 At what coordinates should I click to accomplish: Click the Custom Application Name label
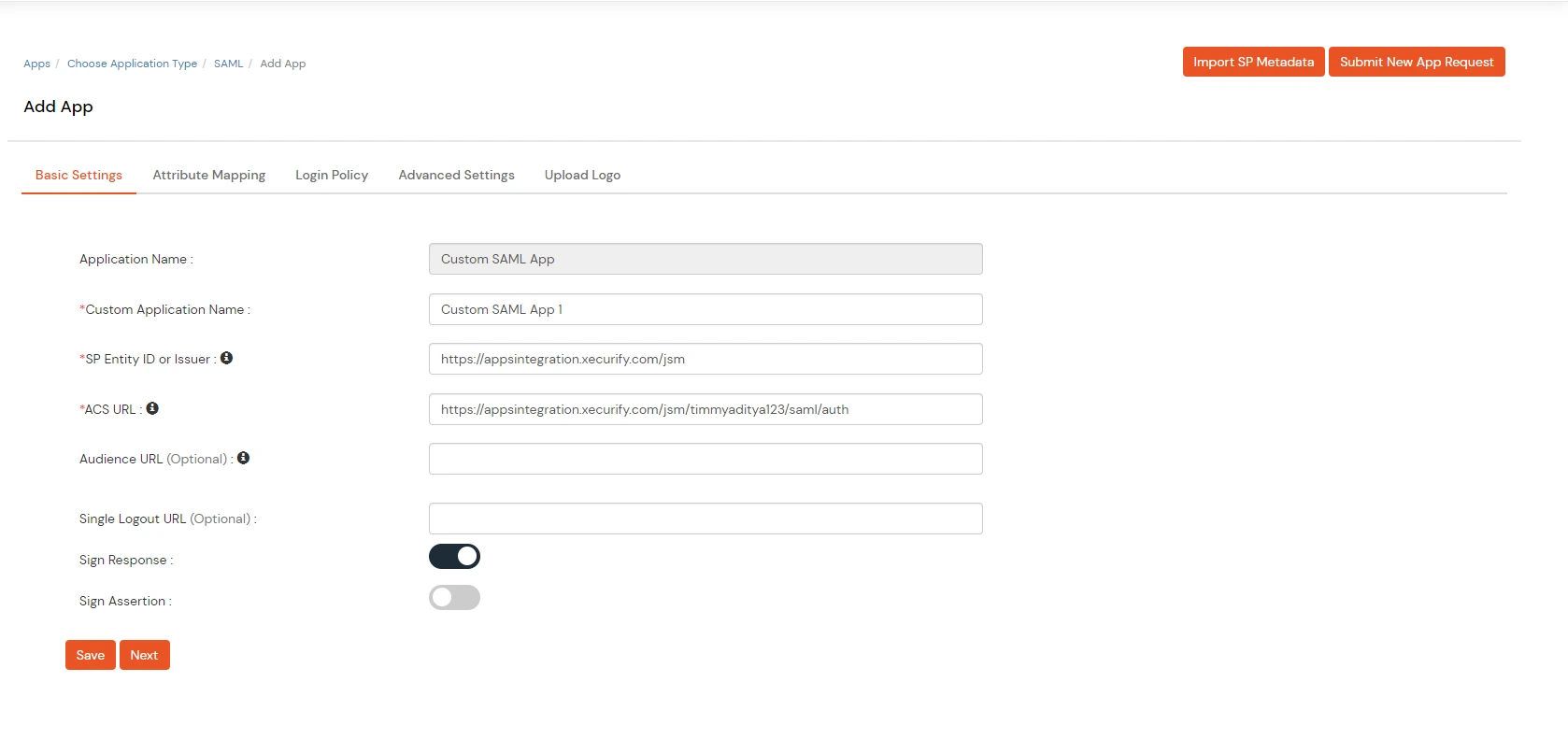164,309
